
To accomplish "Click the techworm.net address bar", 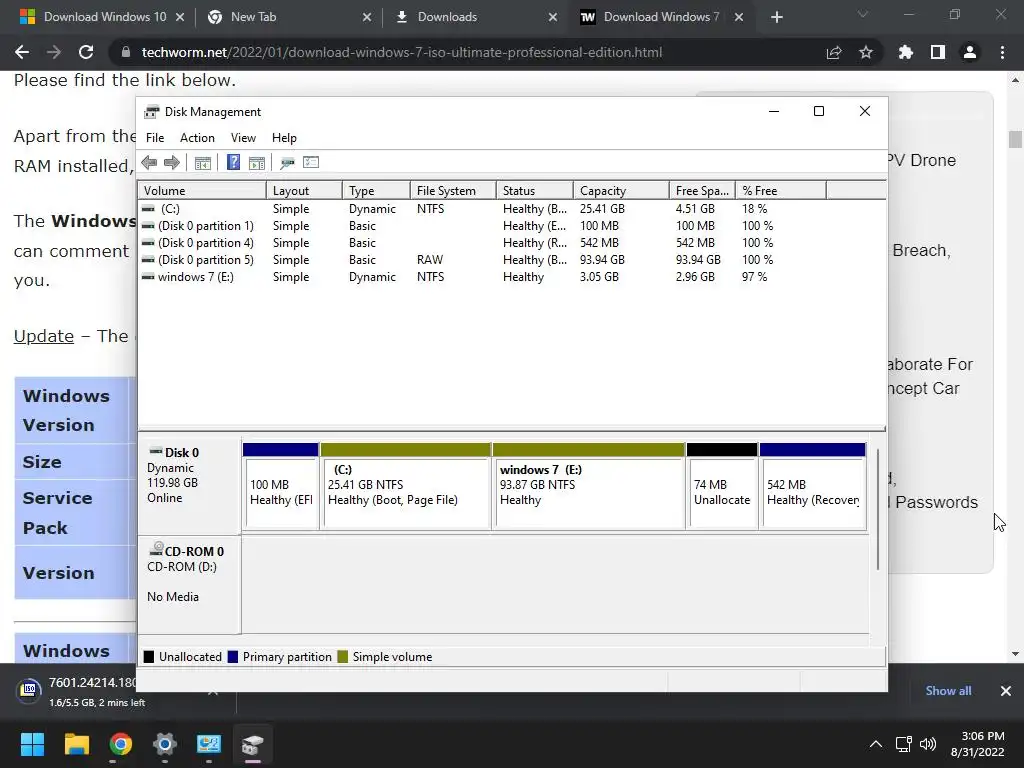I will (x=402, y=52).
